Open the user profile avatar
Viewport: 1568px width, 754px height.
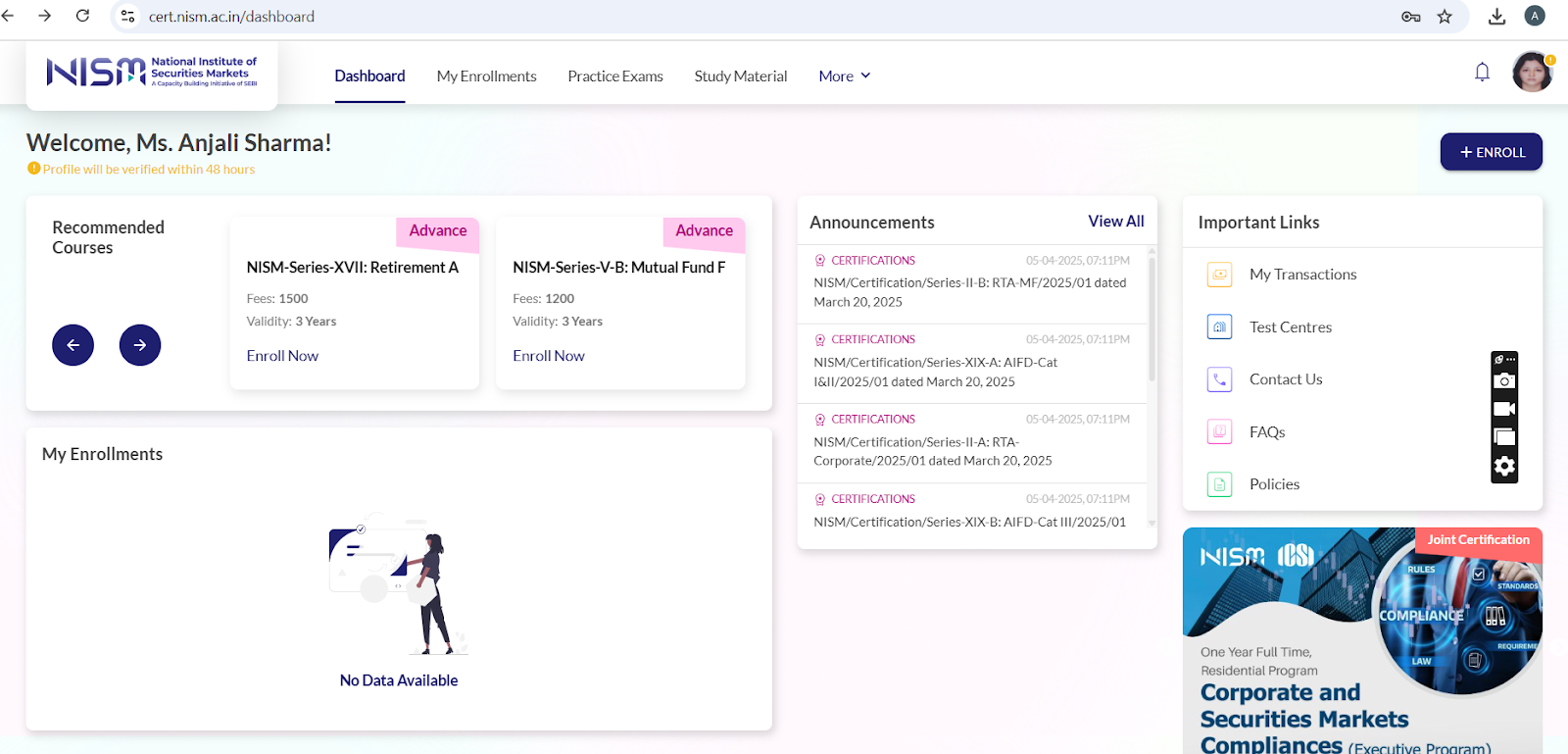tap(1532, 72)
